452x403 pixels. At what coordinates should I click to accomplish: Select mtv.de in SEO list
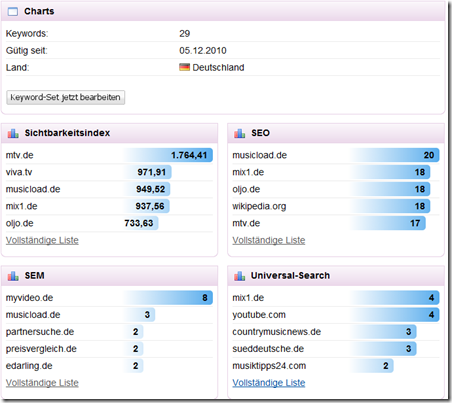click(246, 223)
